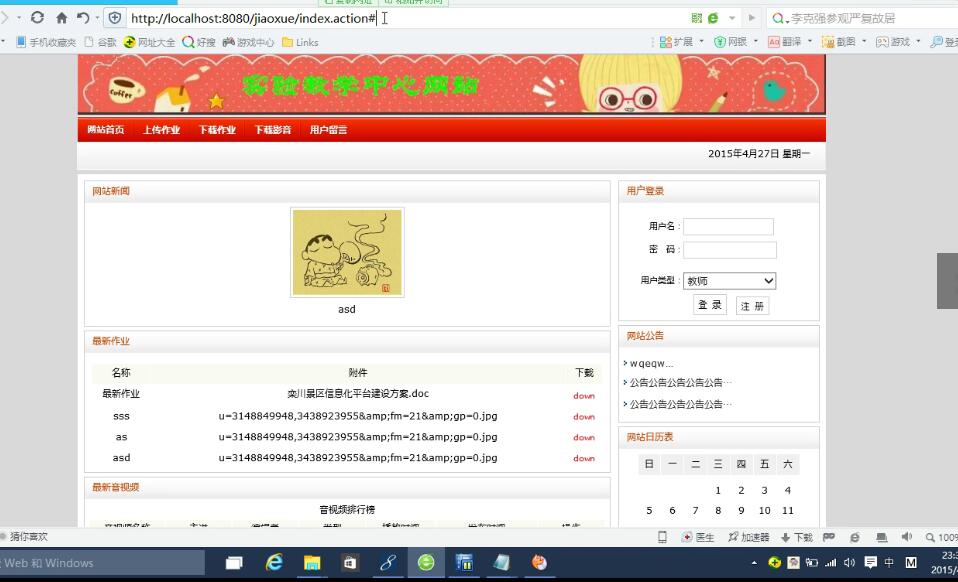Click down link for sss row

point(584,416)
